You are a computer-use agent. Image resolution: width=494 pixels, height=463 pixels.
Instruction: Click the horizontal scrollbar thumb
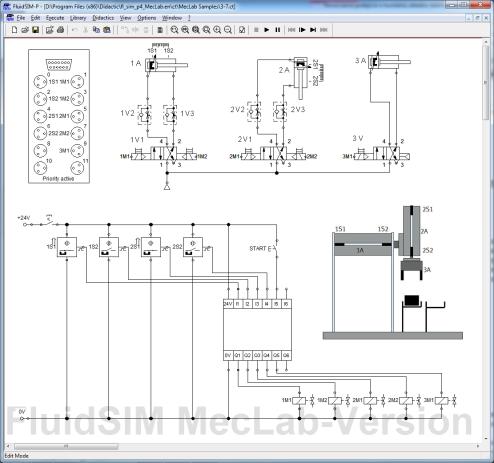66,446
